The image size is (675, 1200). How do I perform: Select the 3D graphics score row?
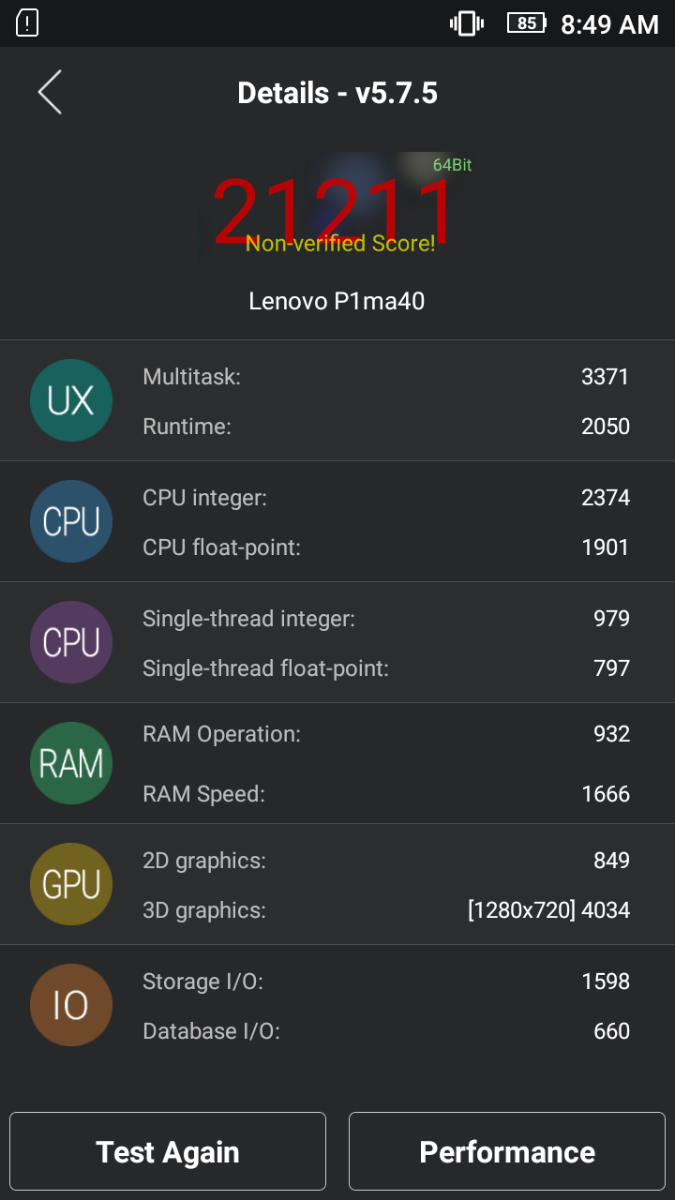click(386, 910)
